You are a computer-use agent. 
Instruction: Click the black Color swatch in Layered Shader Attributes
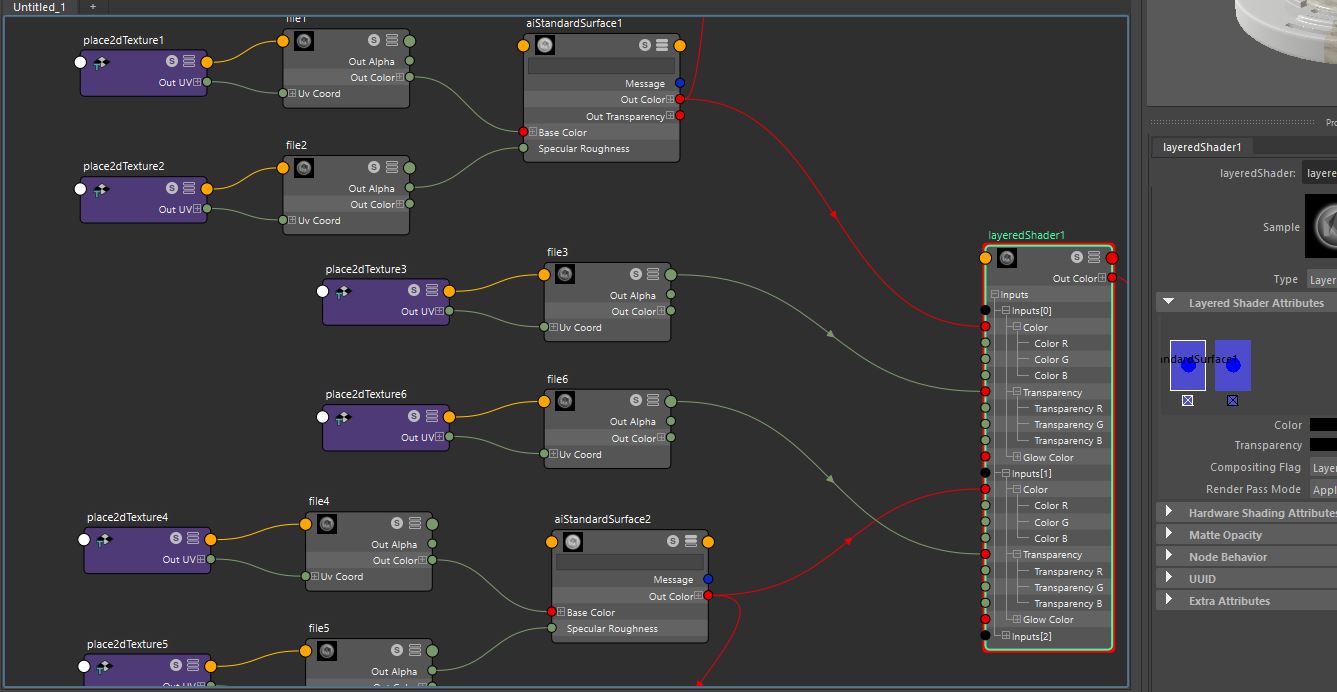tap(1325, 424)
